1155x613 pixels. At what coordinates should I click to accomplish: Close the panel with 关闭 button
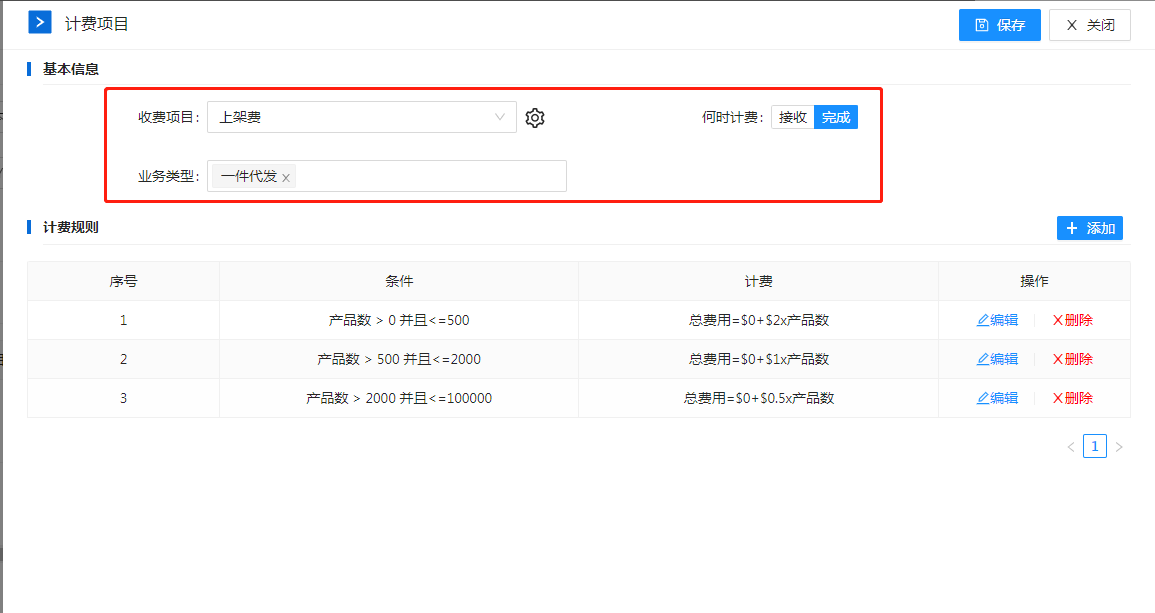(x=1089, y=25)
